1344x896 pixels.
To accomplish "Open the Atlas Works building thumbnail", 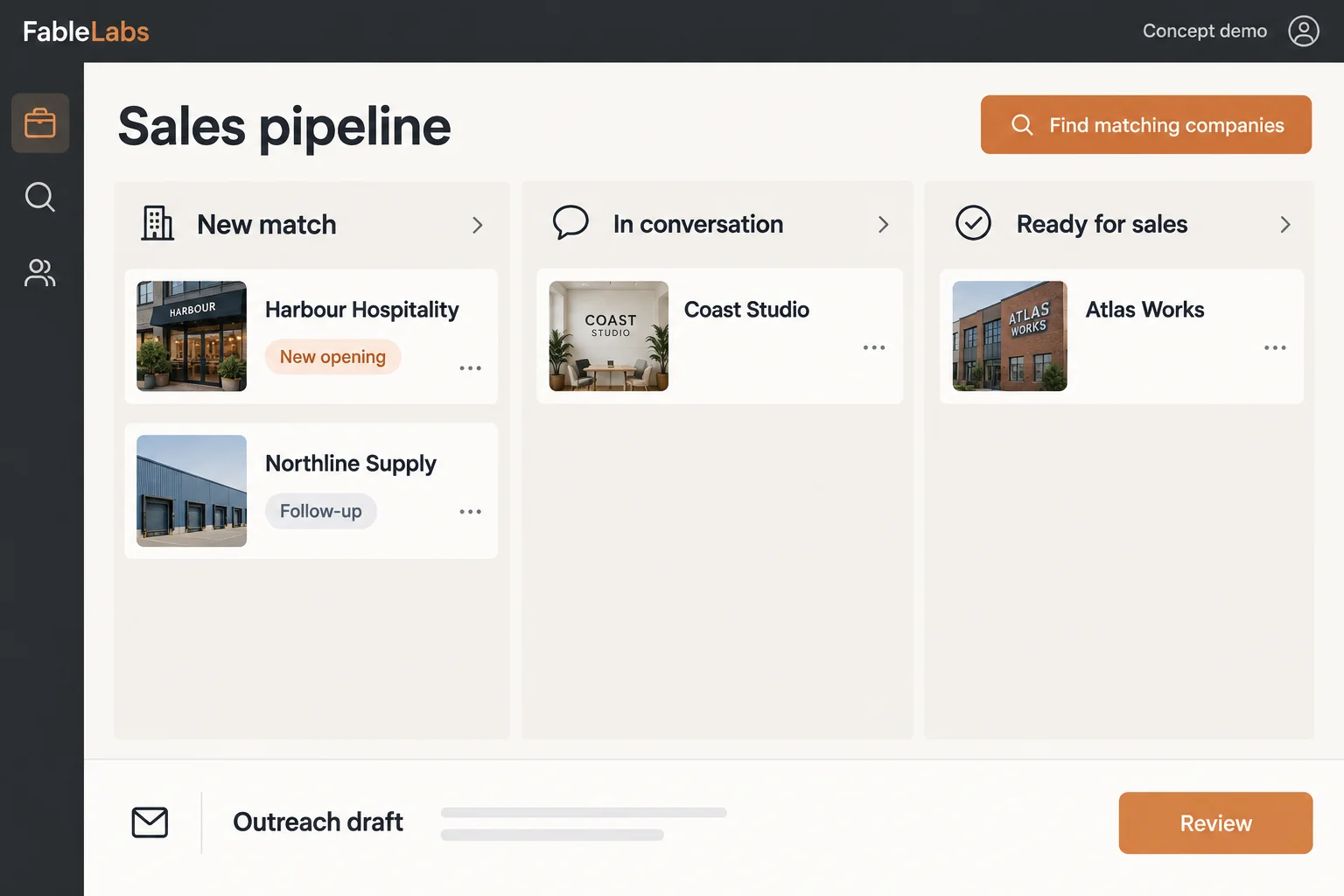I will pos(1010,336).
